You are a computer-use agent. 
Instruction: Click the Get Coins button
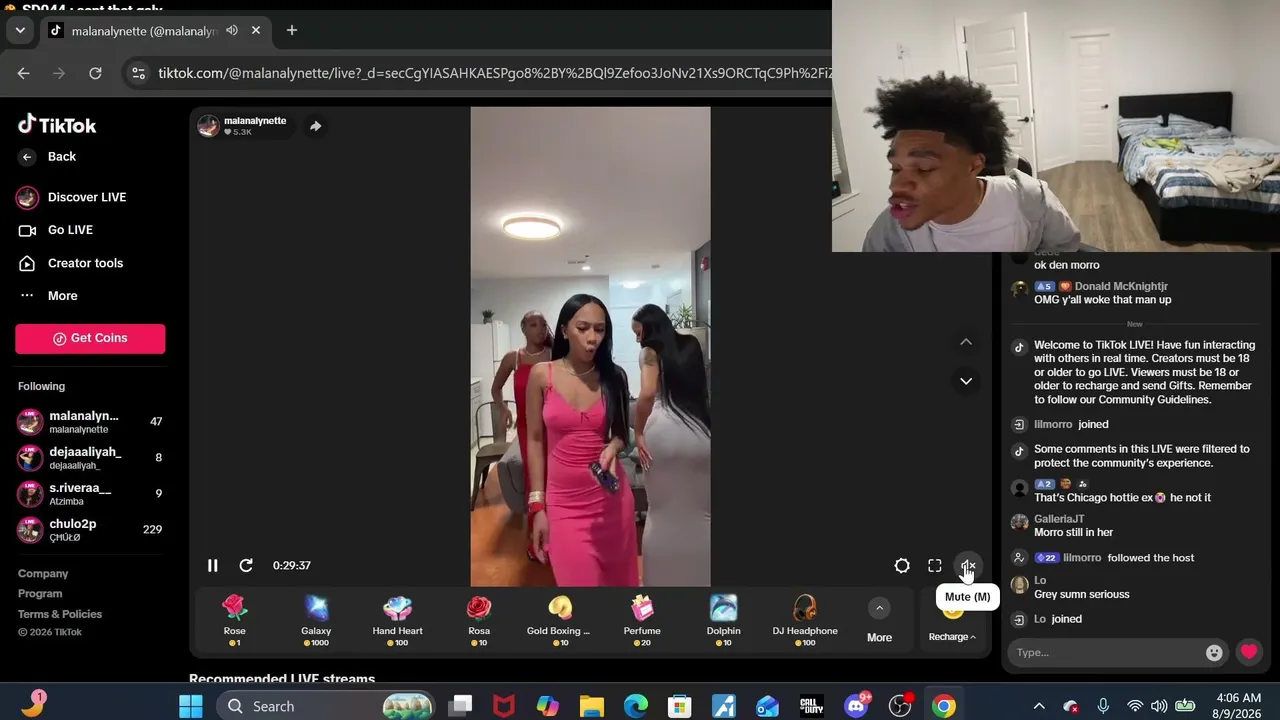pos(90,338)
